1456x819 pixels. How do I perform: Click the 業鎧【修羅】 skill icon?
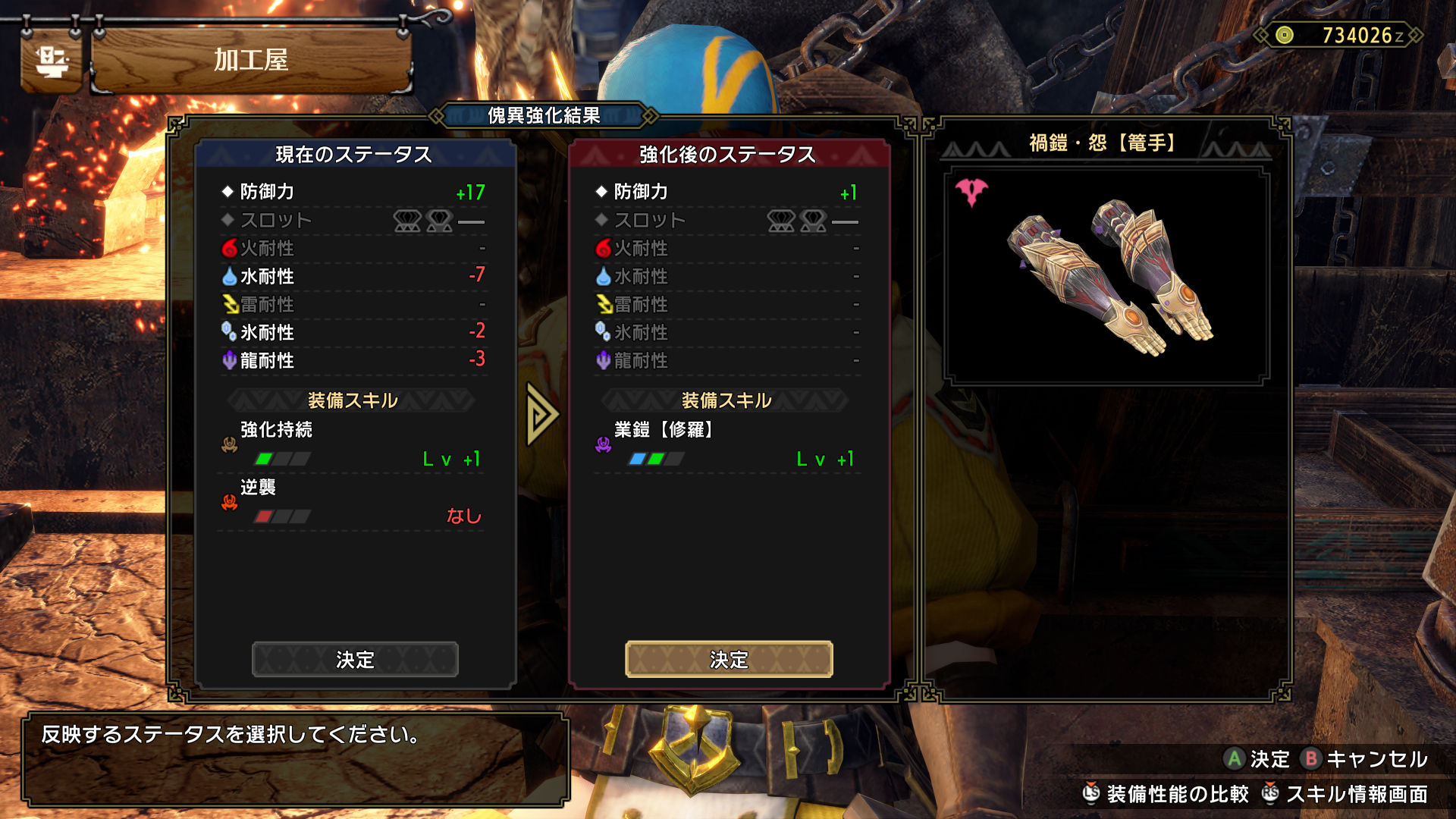click(x=603, y=444)
